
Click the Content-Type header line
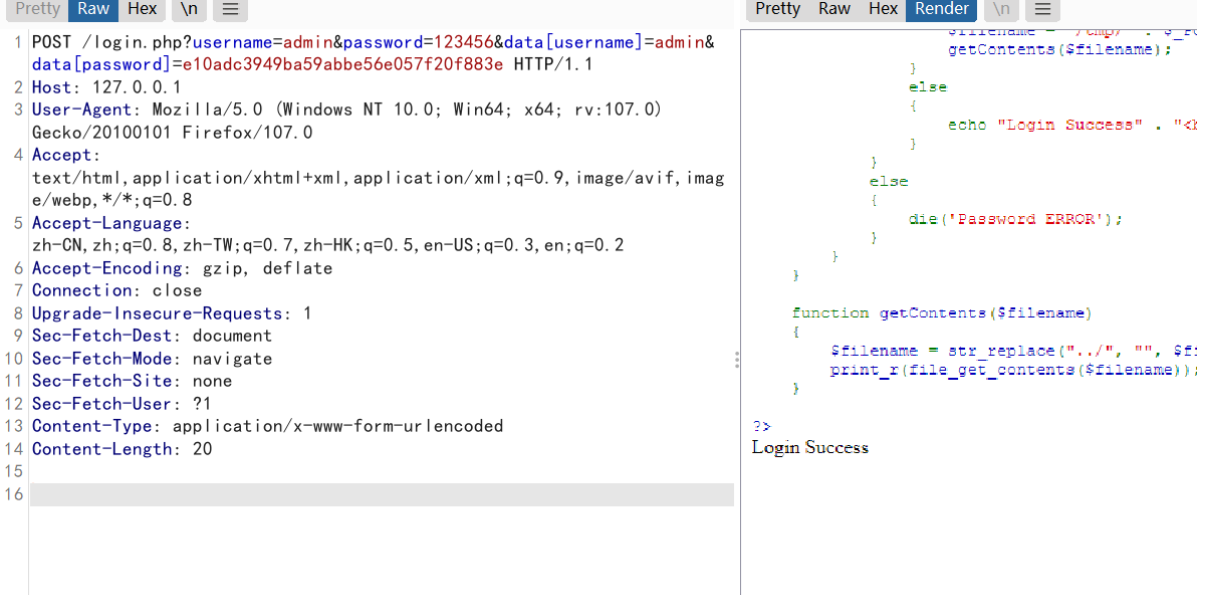pyautogui.click(x=267, y=426)
